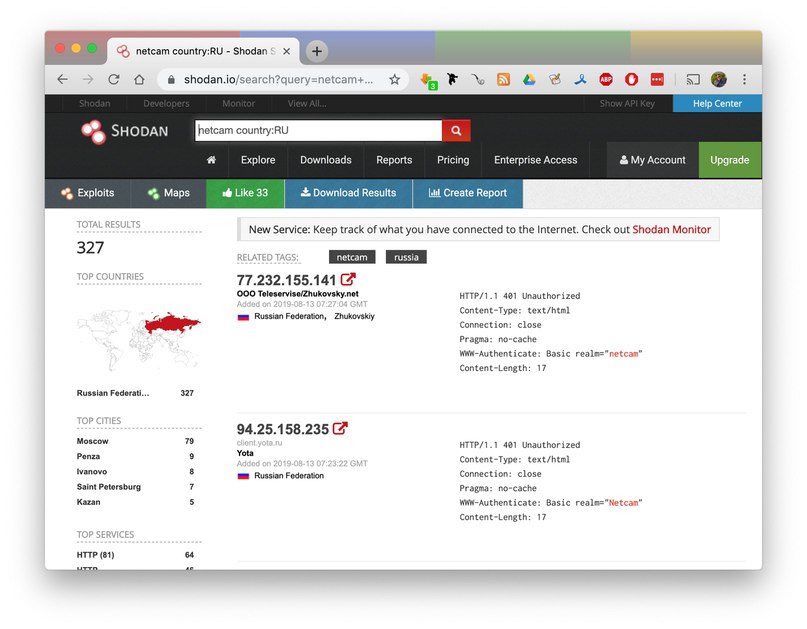Click View All... link in top bar
Screen dimensions: 807x629
click(x=307, y=103)
